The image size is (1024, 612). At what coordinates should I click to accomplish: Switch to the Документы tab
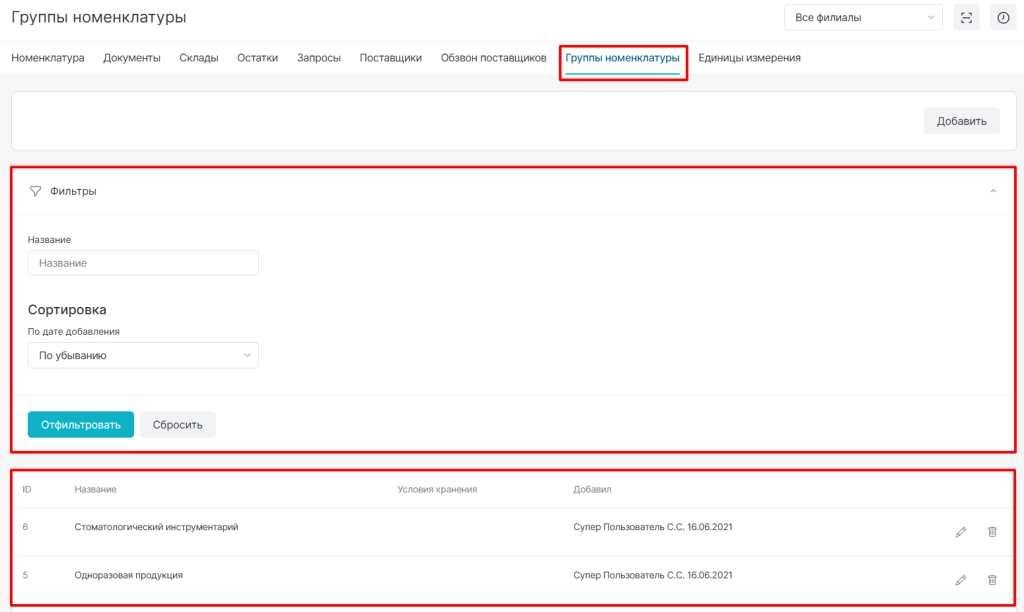pyautogui.click(x=132, y=57)
